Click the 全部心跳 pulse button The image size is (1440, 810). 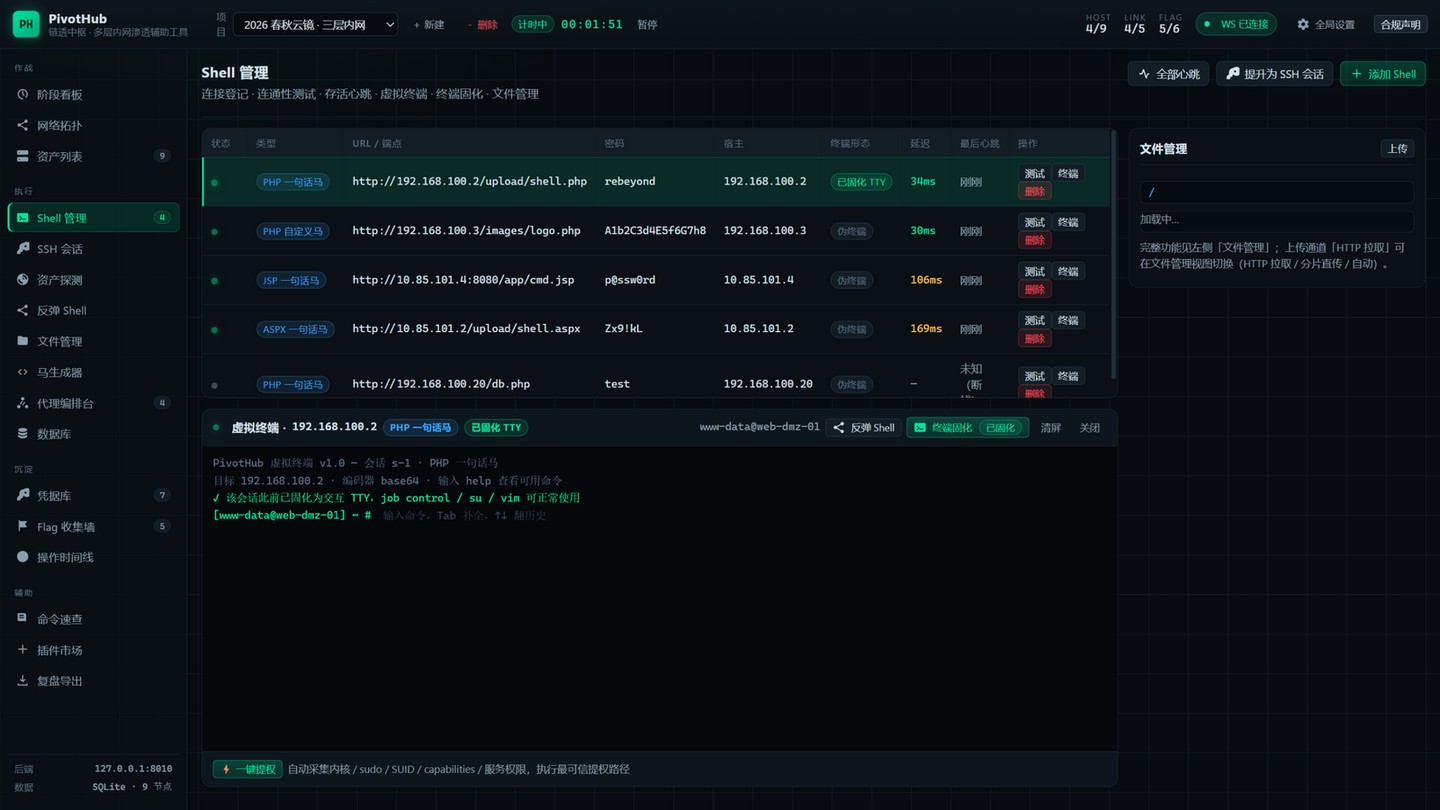pyautogui.click(x=1169, y=74)
